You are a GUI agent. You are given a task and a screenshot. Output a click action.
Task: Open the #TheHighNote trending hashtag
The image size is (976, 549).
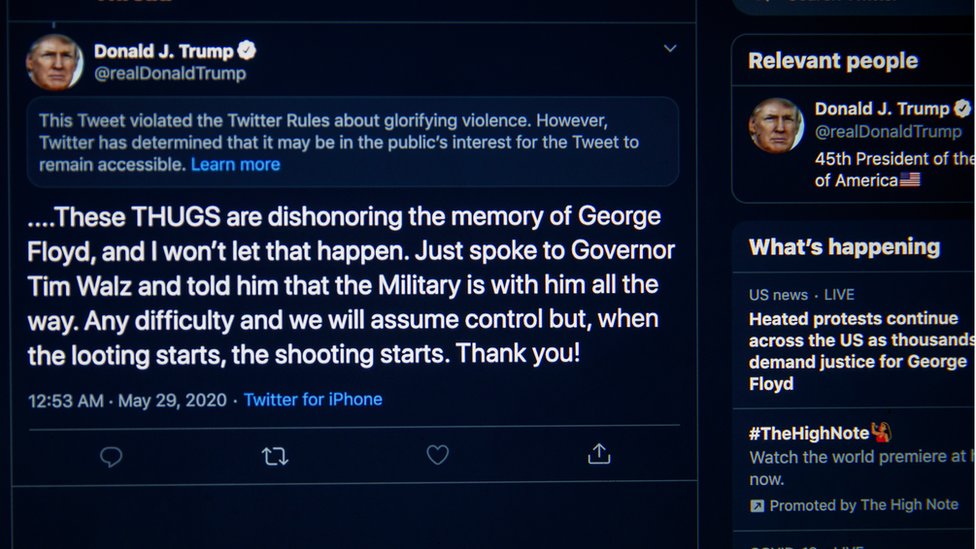point(809,433)
